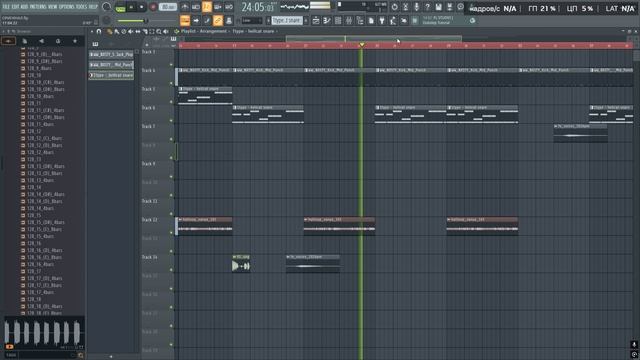Select 128_12 item in browser
The width and height of the screenshot is (640, 360).
34,131
